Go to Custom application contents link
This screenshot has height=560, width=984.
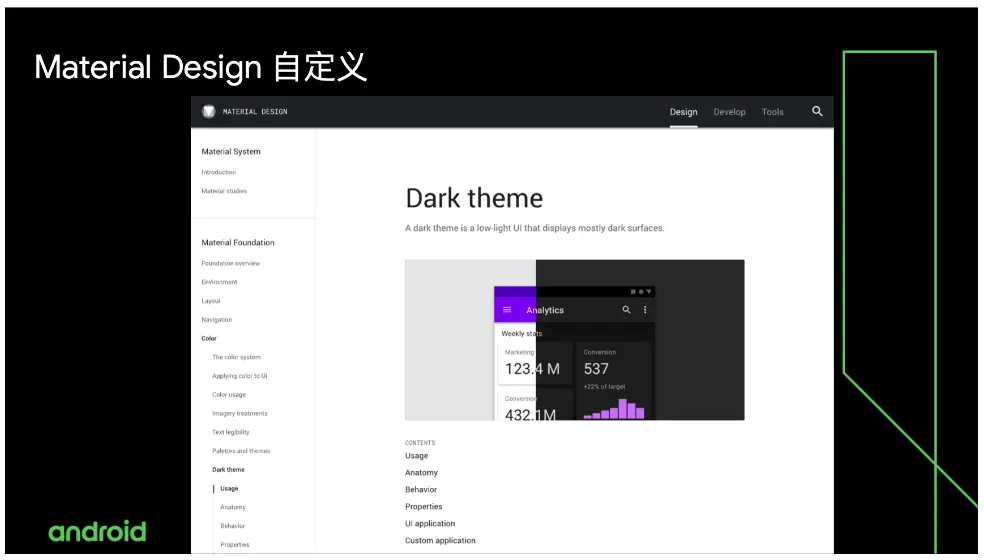coord(440,541)
